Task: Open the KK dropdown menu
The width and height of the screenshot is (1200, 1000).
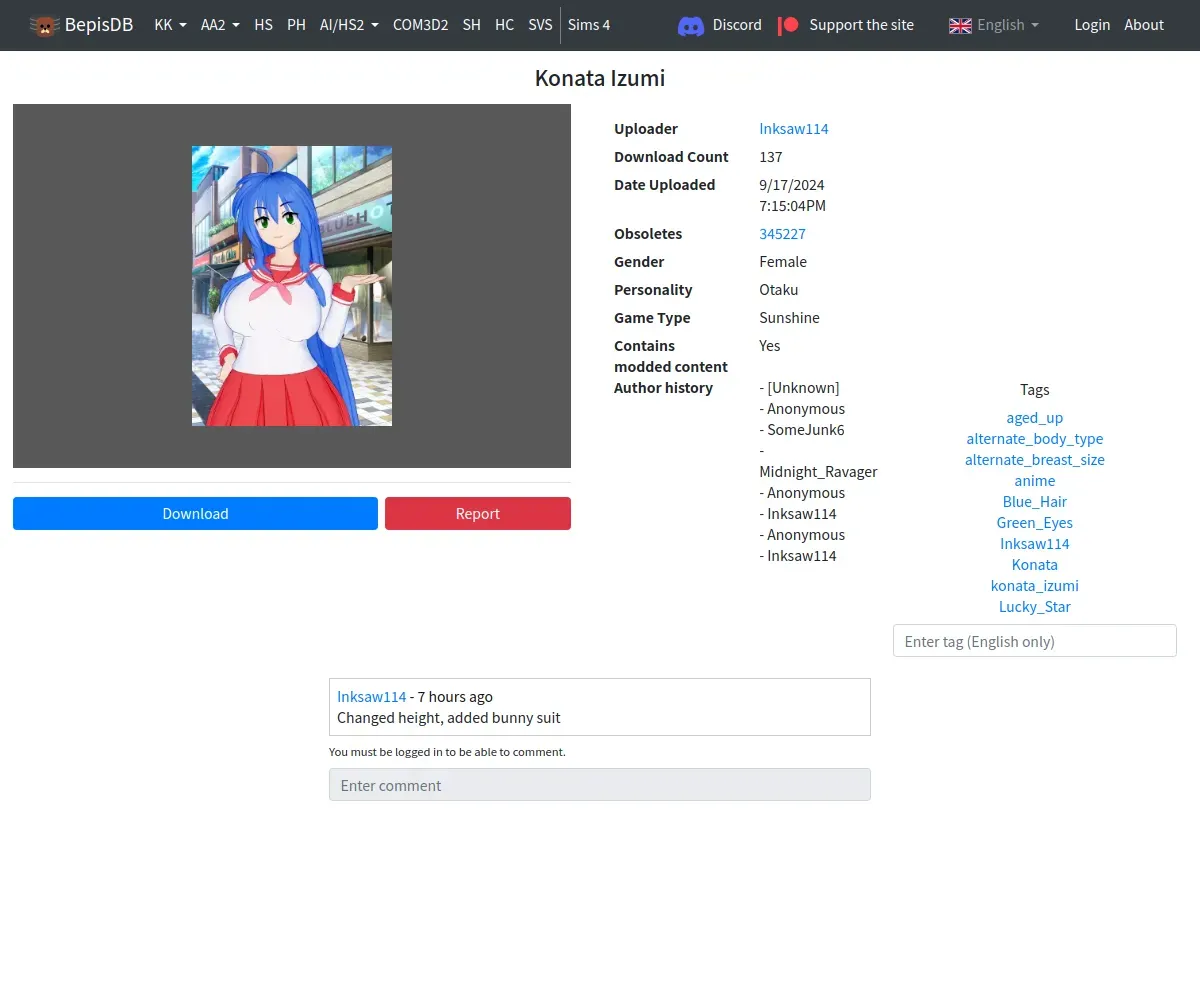Action: pos(170,25)
